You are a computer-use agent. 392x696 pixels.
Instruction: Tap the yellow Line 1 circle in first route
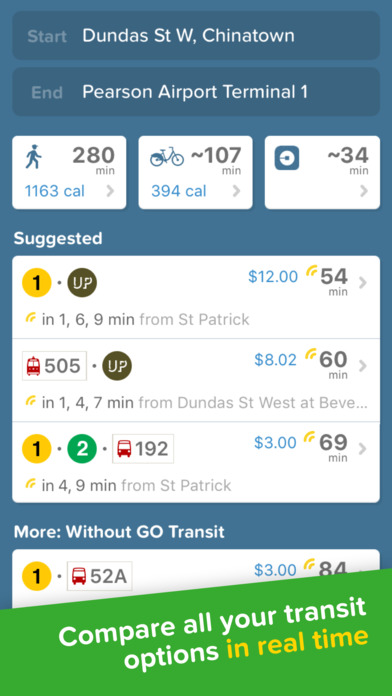pos(36,283)
